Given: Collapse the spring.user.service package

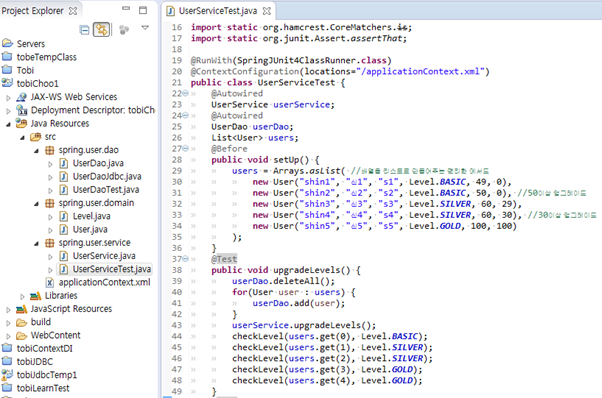Looking at the screenshot, I should (36, 243).
